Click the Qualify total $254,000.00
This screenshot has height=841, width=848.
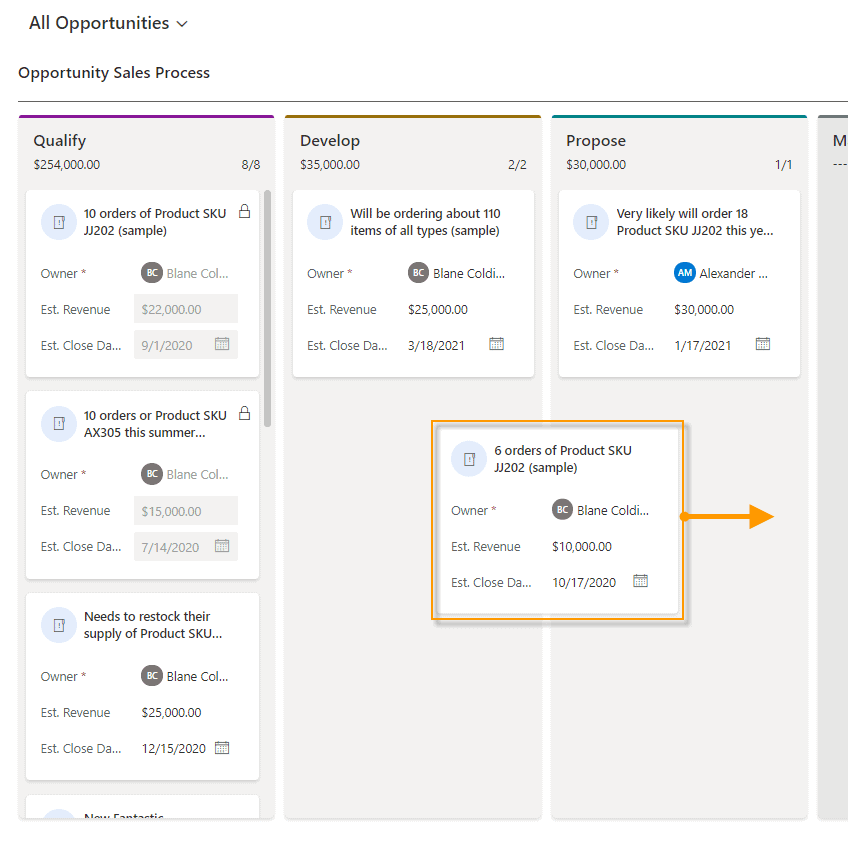67,164
